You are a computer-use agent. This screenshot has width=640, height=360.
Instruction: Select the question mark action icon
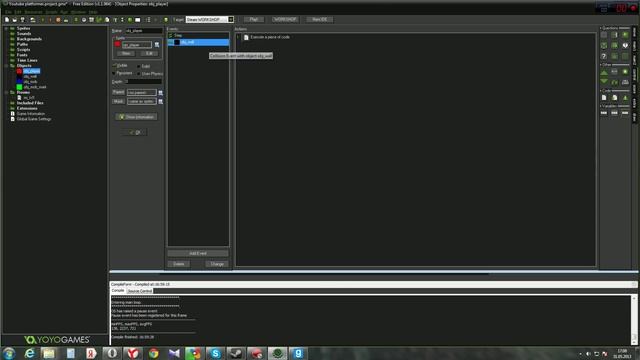604,56
